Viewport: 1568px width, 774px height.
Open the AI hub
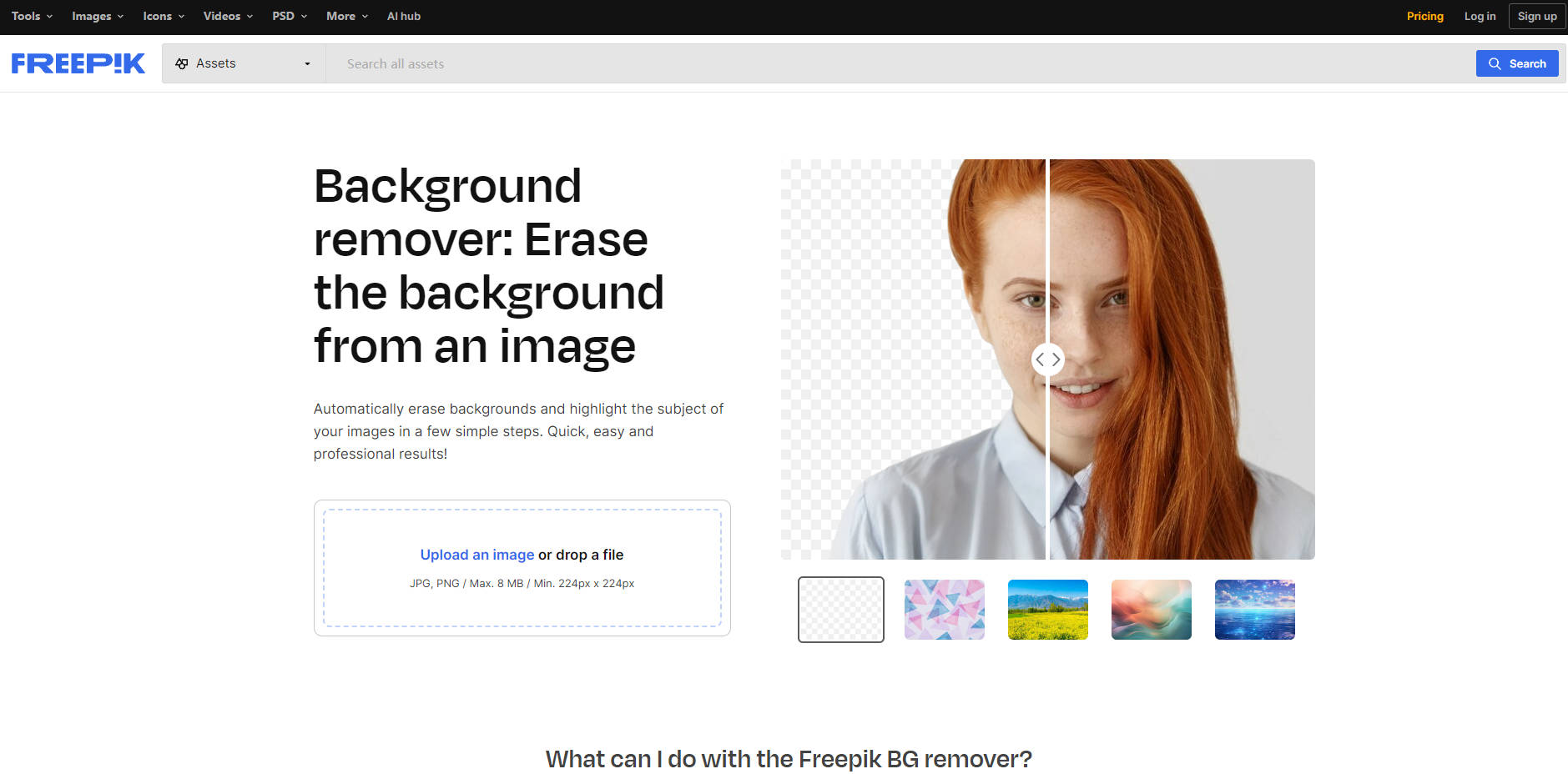[x=403, y=16]
